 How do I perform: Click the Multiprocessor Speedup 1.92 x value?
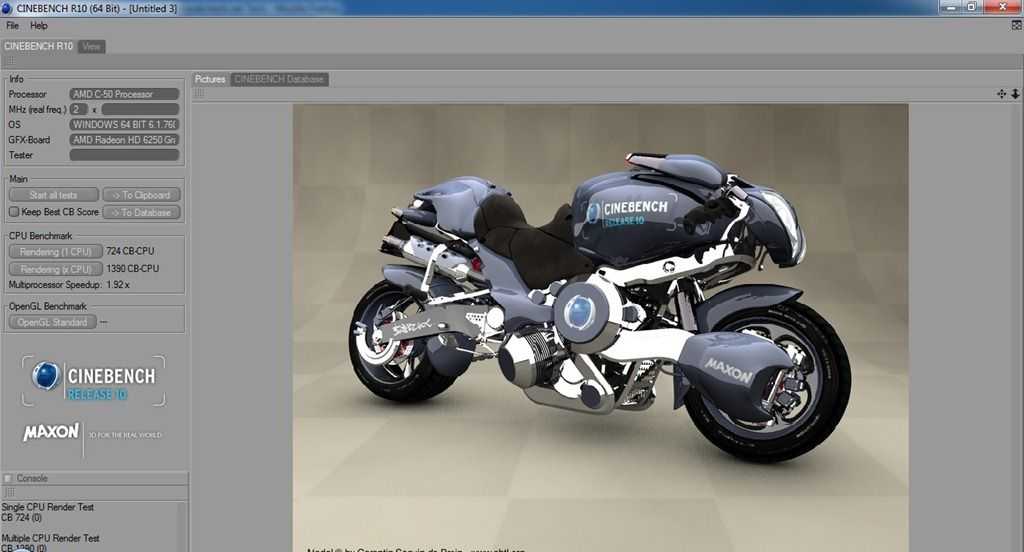click(118, 285)
